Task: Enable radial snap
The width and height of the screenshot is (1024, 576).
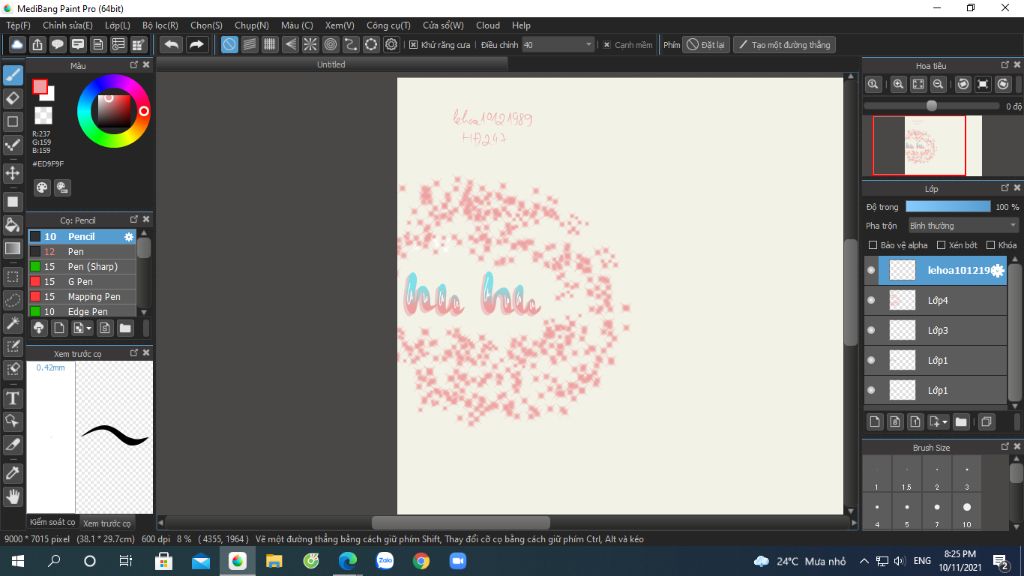Action: (310, 44)
